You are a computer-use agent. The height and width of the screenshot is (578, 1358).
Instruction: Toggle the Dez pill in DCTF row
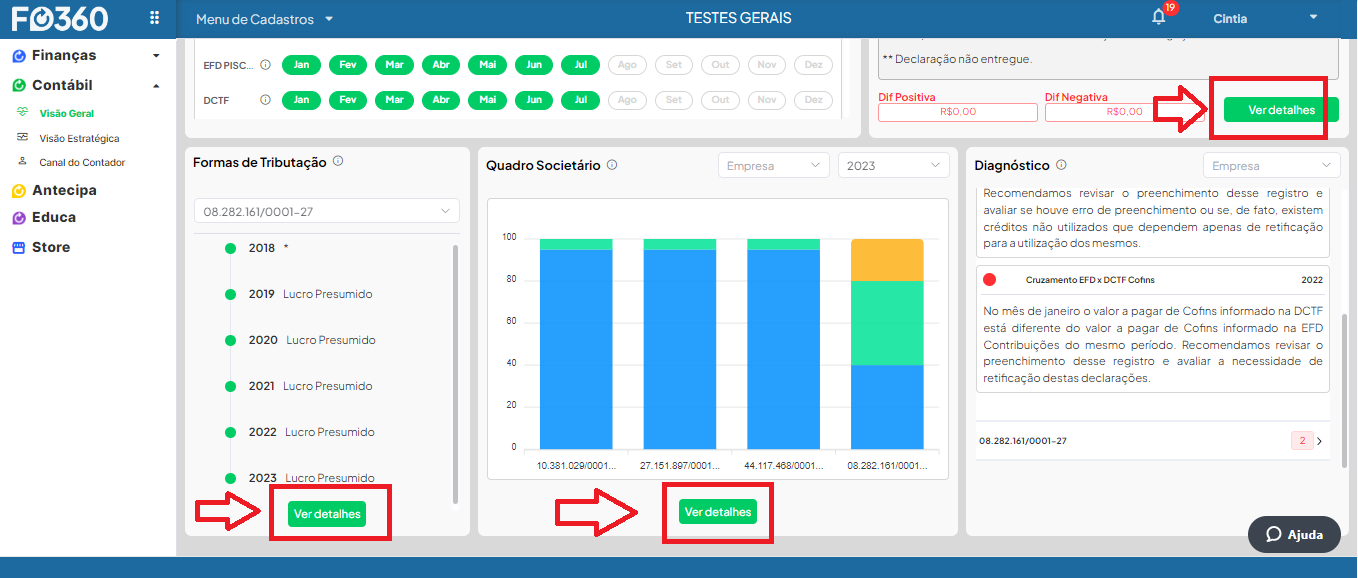click(813, 100)
